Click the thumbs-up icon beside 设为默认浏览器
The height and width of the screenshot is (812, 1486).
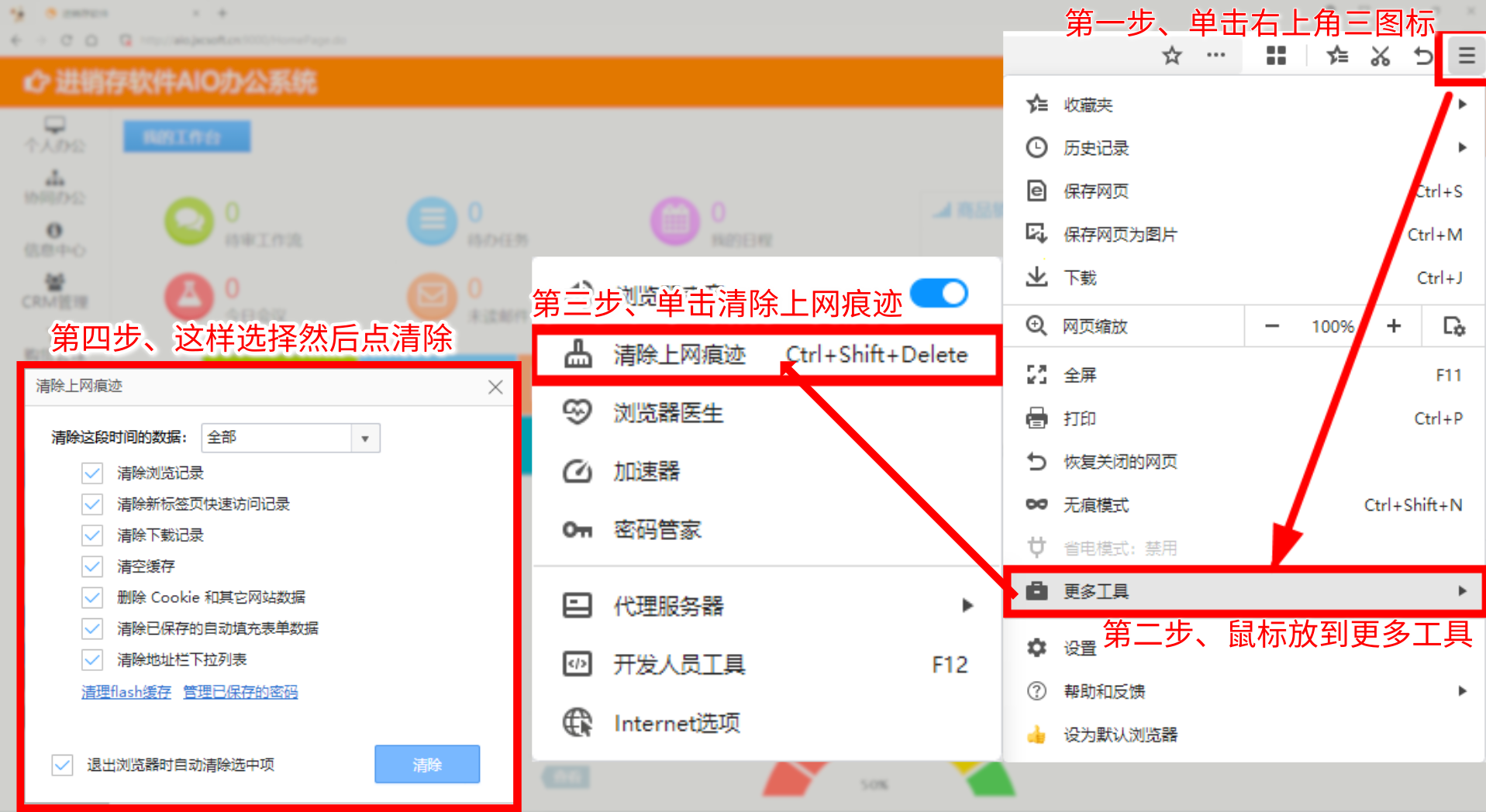point(1037,734)
